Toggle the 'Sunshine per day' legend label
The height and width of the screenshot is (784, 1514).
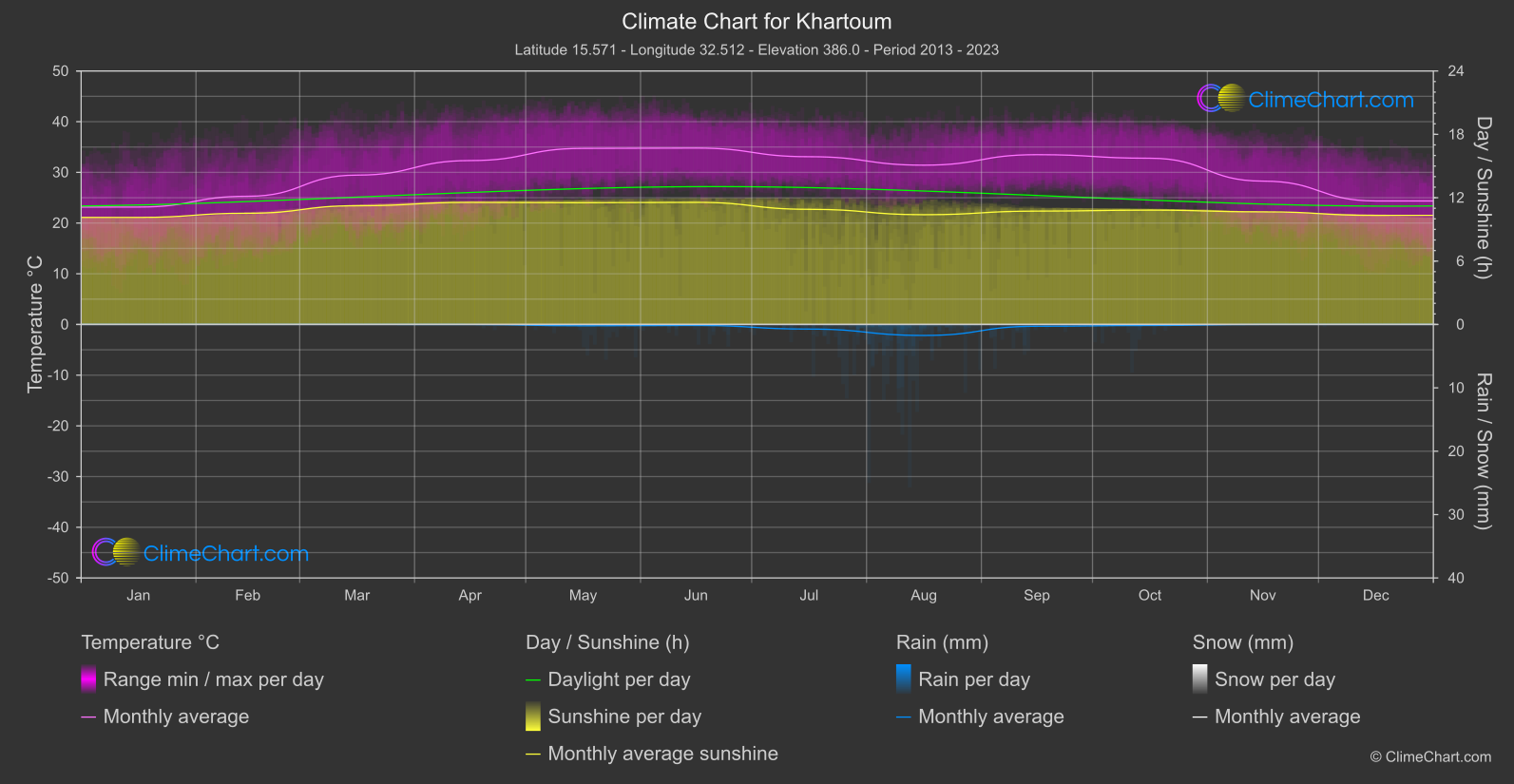(x=624, y=717)
